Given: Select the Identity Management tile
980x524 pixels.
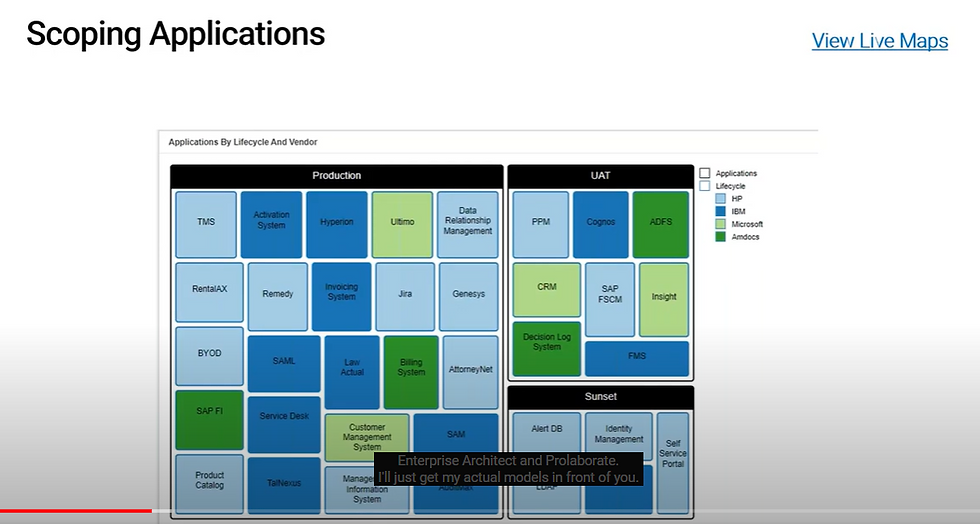Looking at the screenshot, I should tap(619, 437).
